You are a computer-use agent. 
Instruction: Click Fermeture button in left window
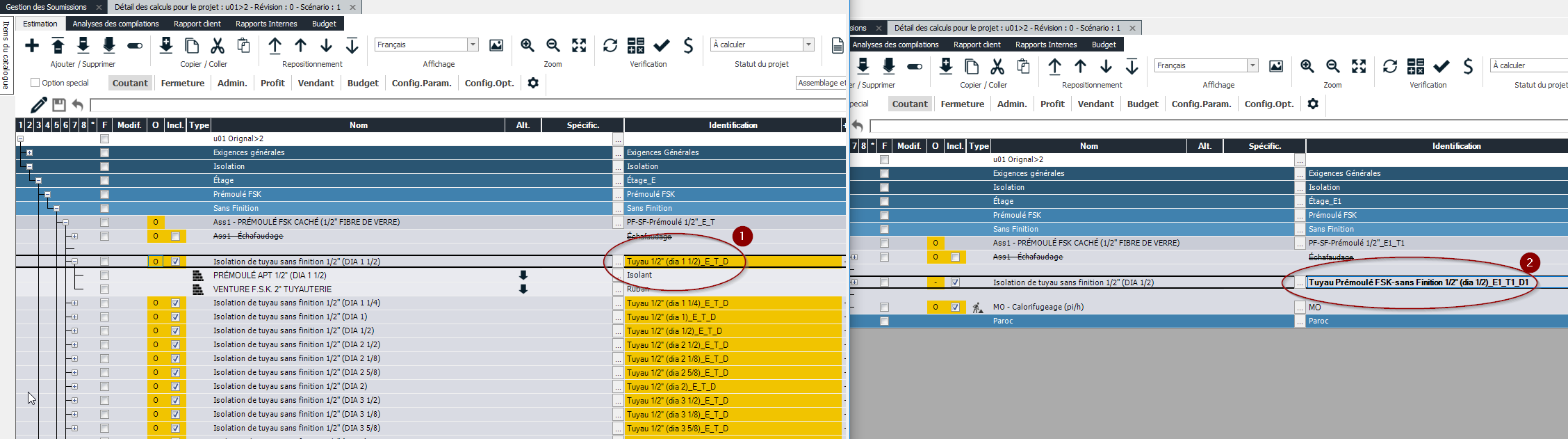coord(183,83)
